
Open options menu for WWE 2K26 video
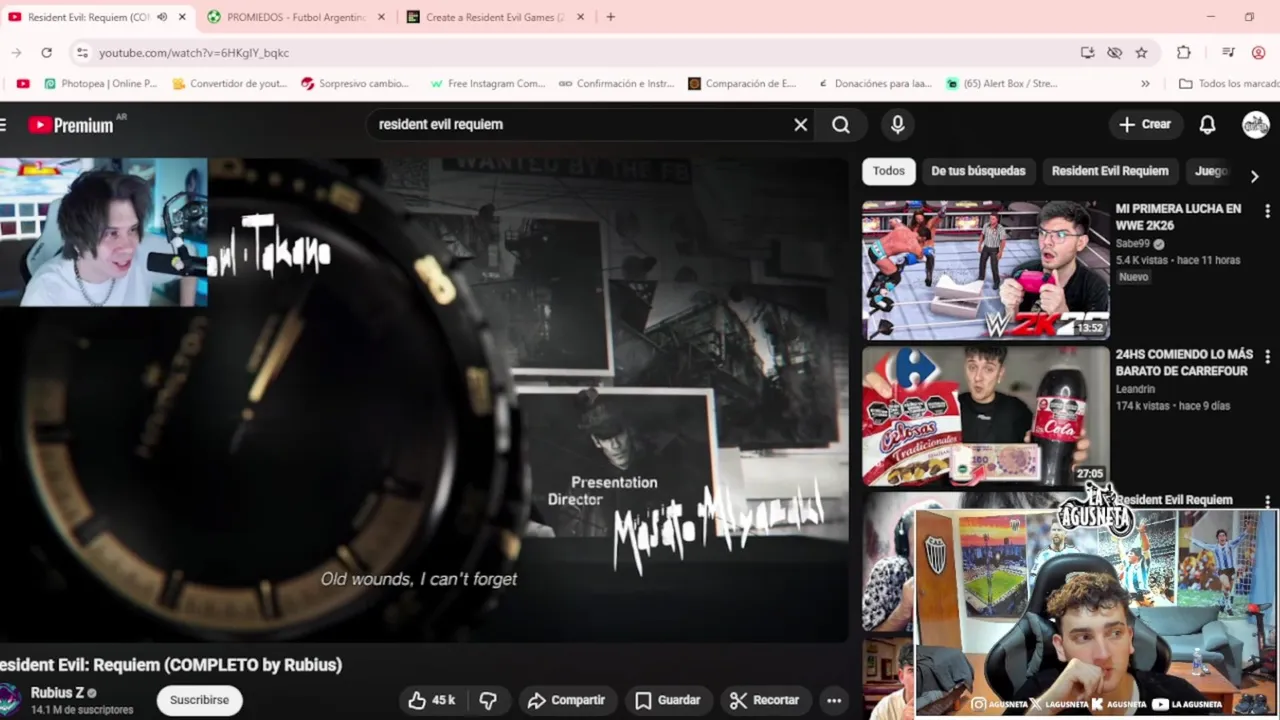(x=1267, y=211)
